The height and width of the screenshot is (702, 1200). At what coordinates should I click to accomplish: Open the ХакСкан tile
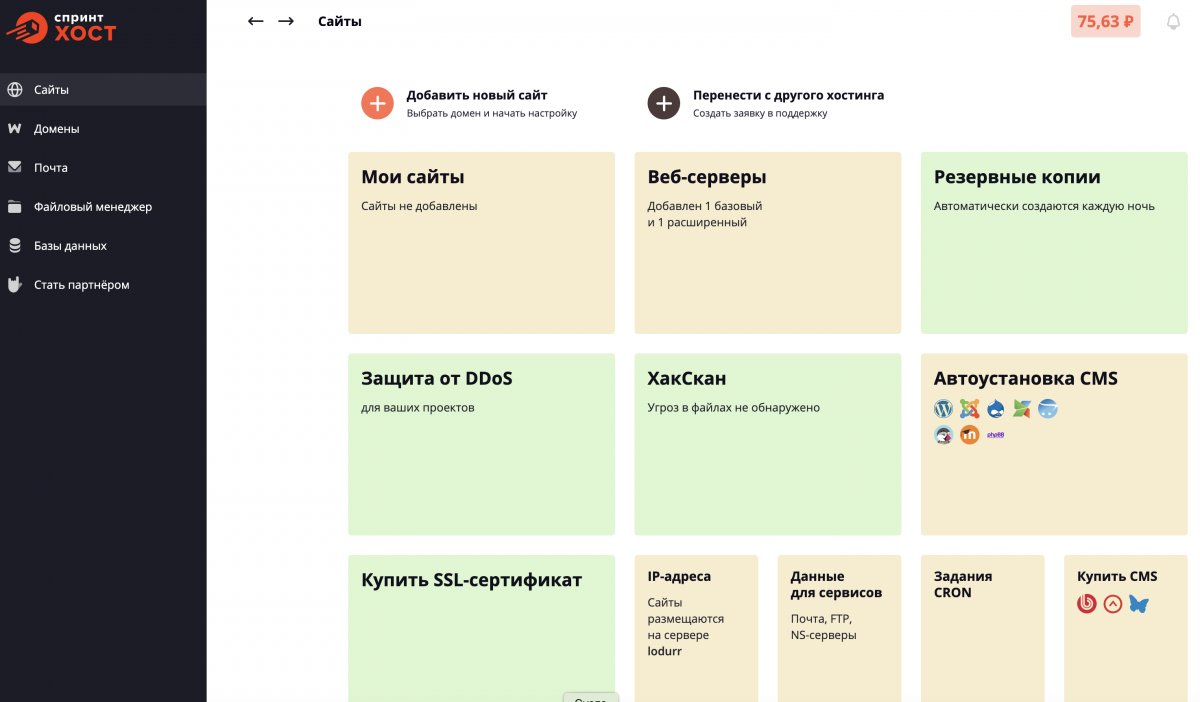tap(767, 444)
